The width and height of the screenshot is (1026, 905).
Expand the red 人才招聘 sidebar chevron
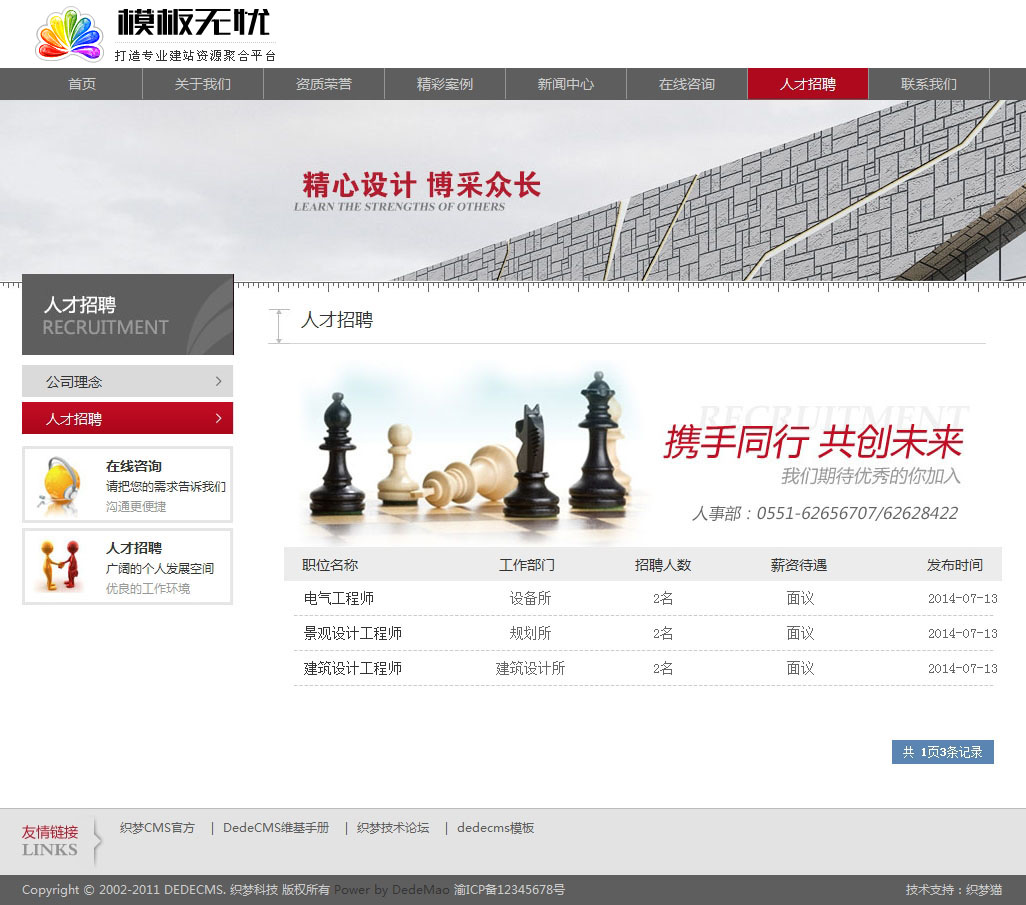click(x=218, y=418)
